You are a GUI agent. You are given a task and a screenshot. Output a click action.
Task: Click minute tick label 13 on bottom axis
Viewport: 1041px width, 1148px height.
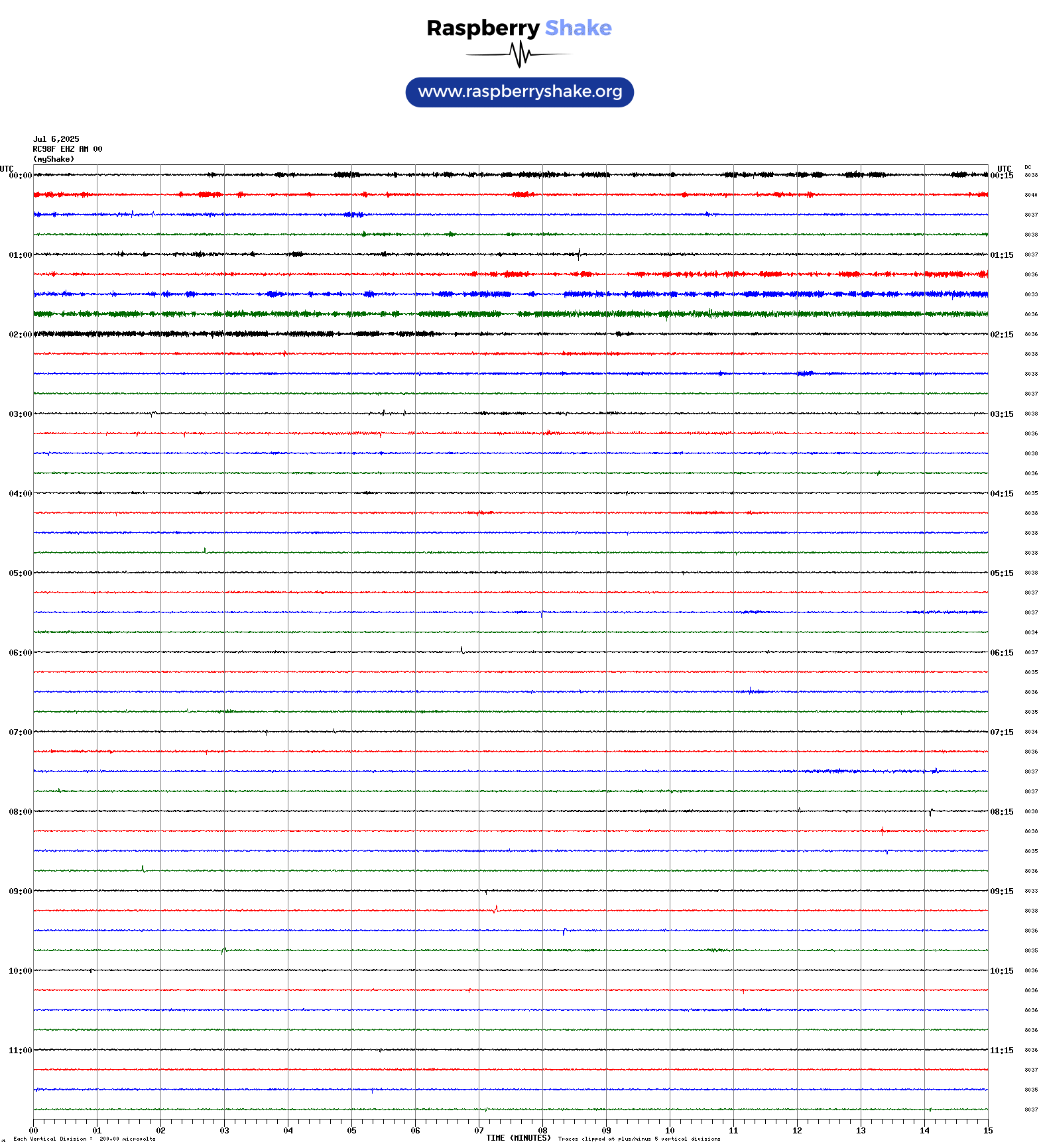click(861, 1131)
